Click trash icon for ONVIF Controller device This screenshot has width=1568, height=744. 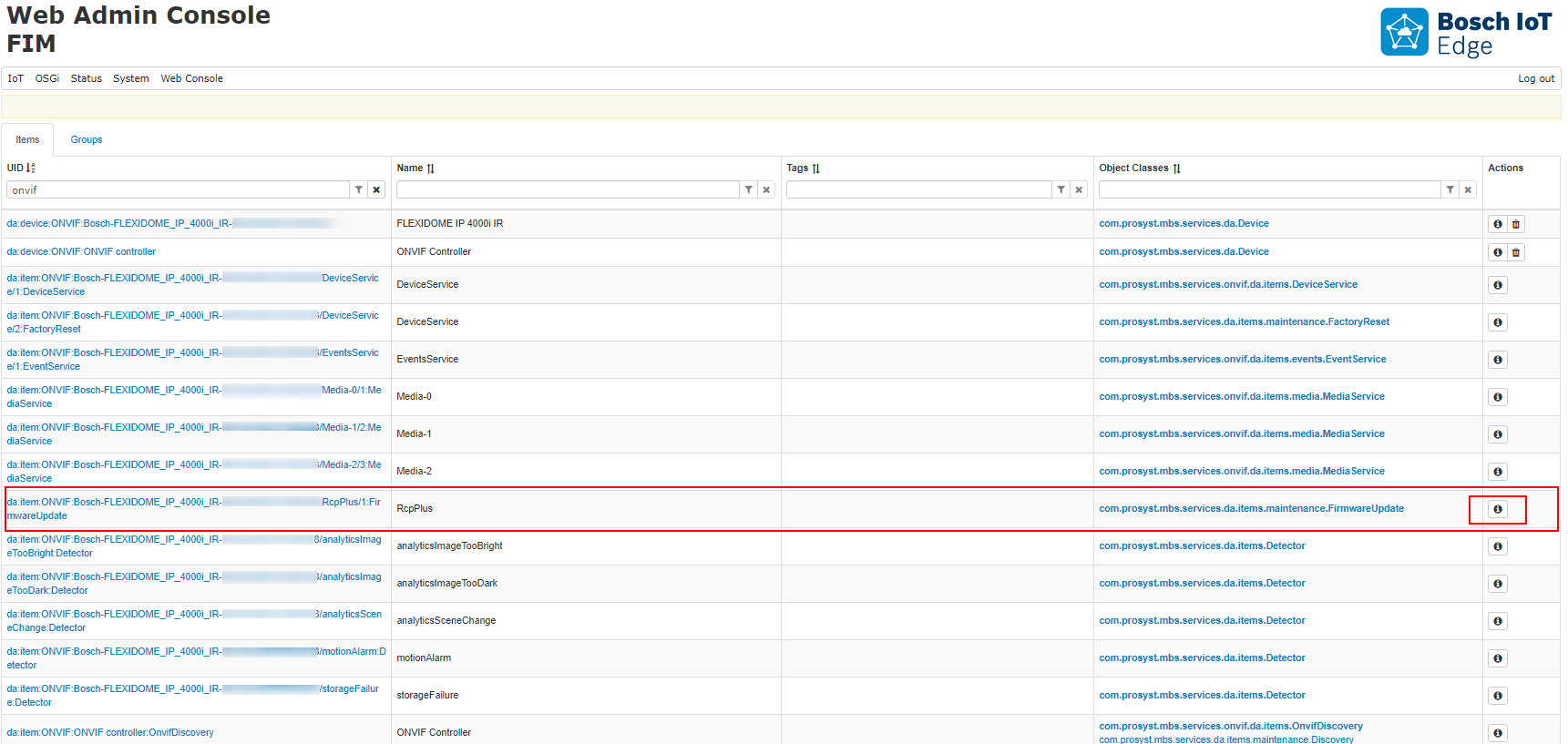pos(1516,252)
